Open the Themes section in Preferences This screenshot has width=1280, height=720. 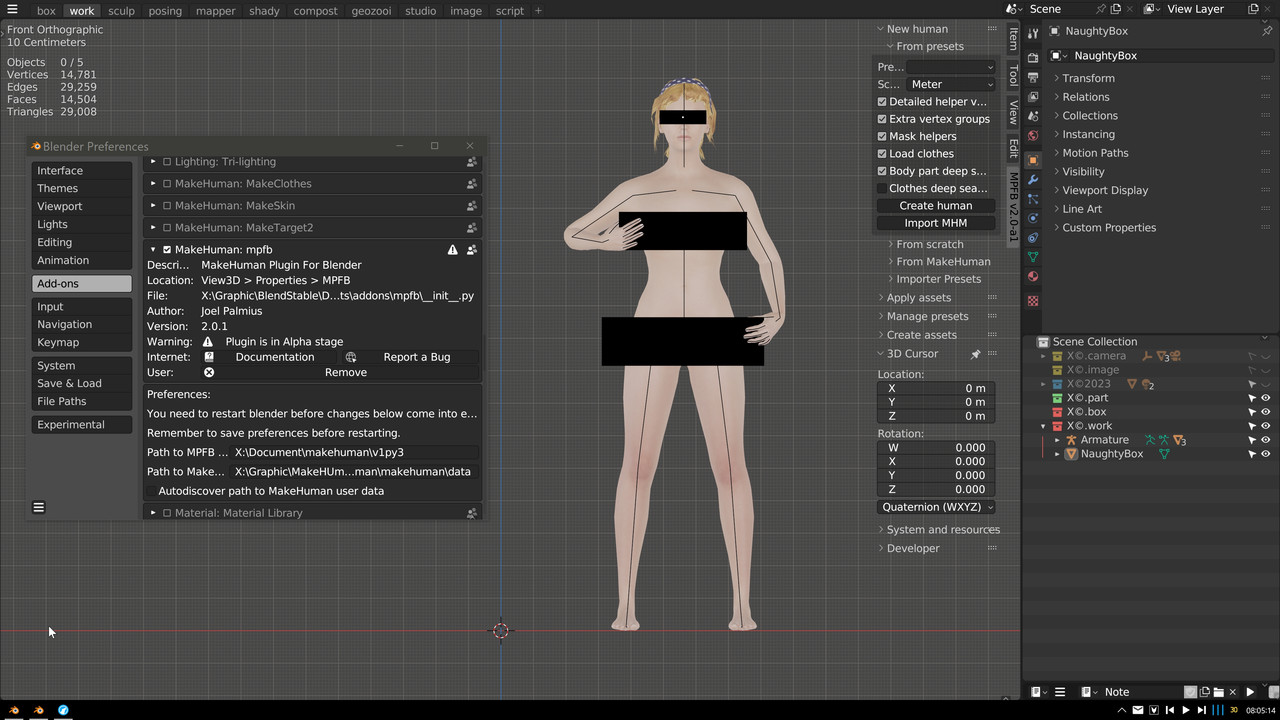pyautogui.click(x=81, y=189)
